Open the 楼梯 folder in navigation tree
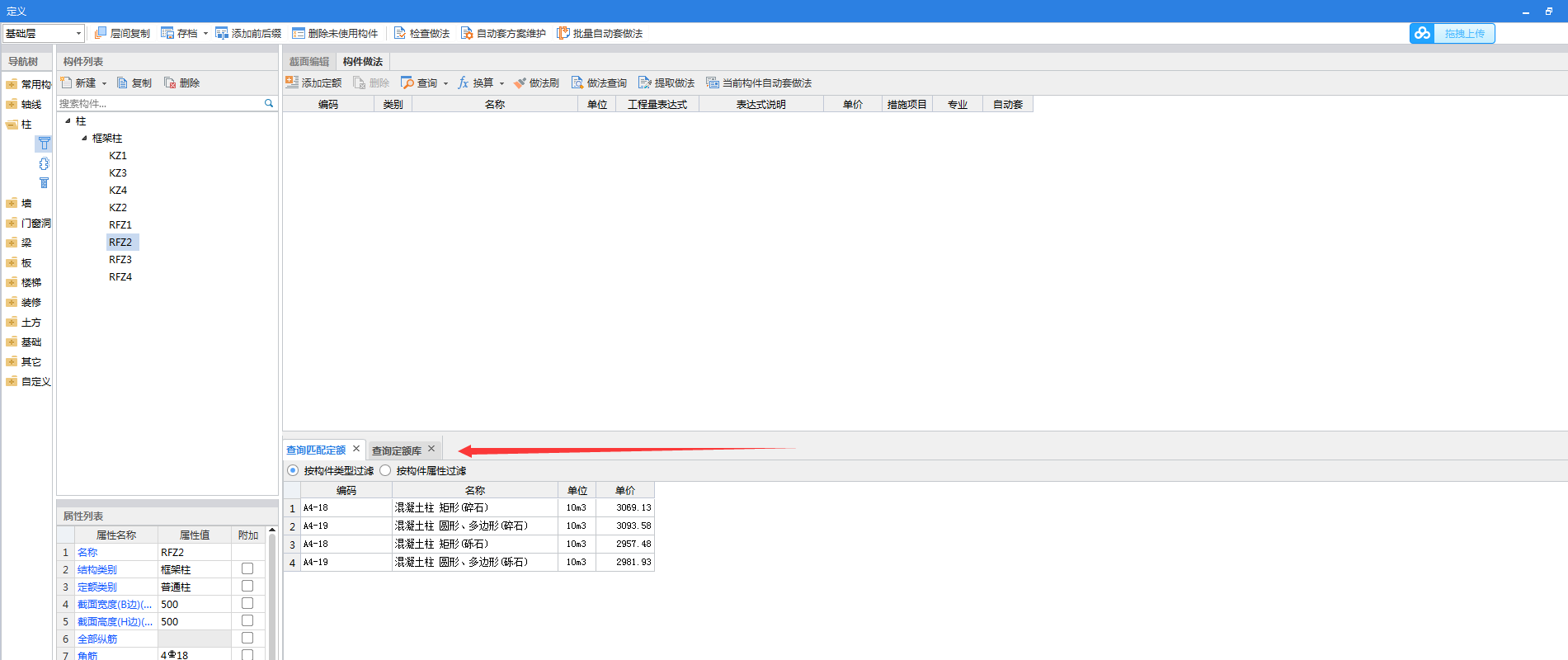1568x660 pixels. click(12, 282)
